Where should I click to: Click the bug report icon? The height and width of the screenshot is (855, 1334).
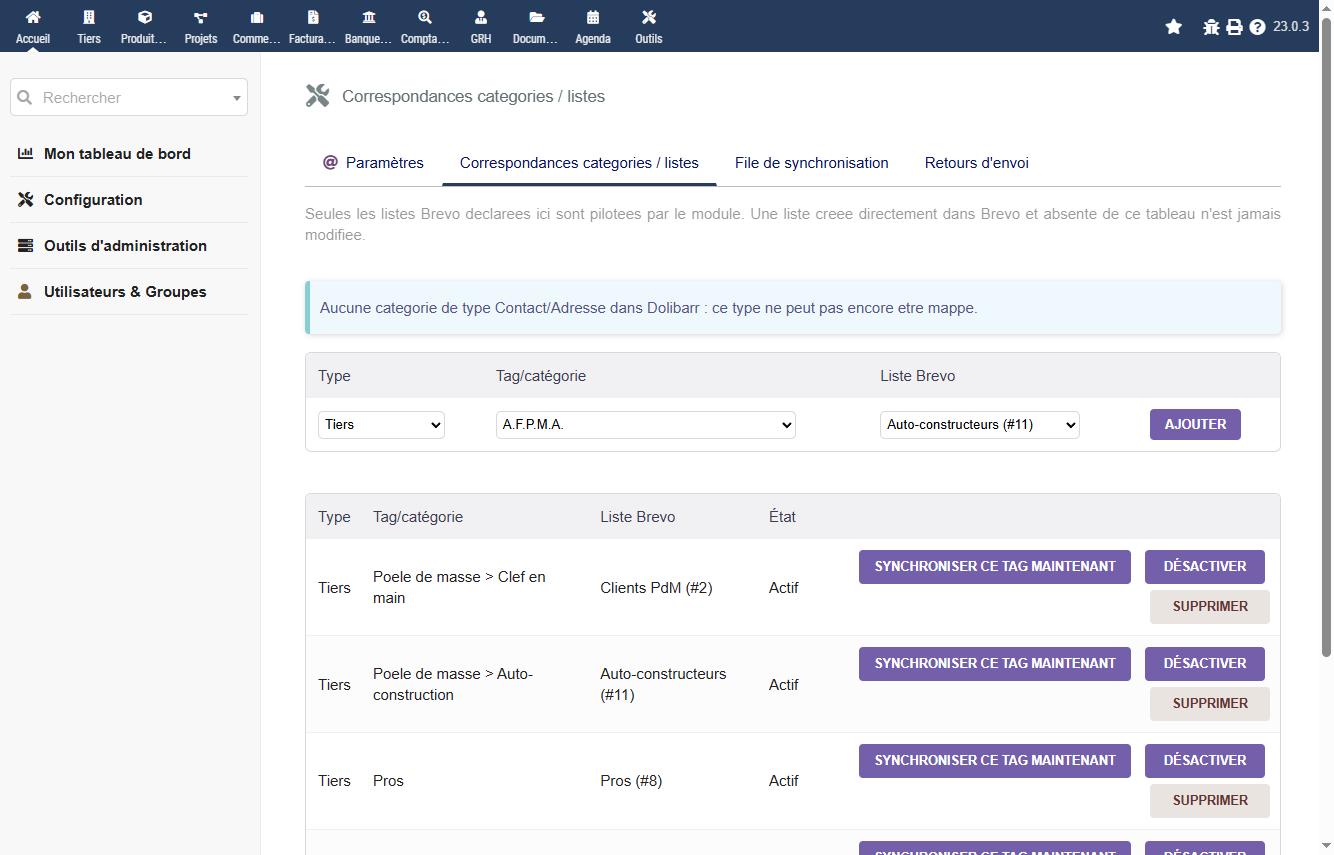click(1211, 27)
